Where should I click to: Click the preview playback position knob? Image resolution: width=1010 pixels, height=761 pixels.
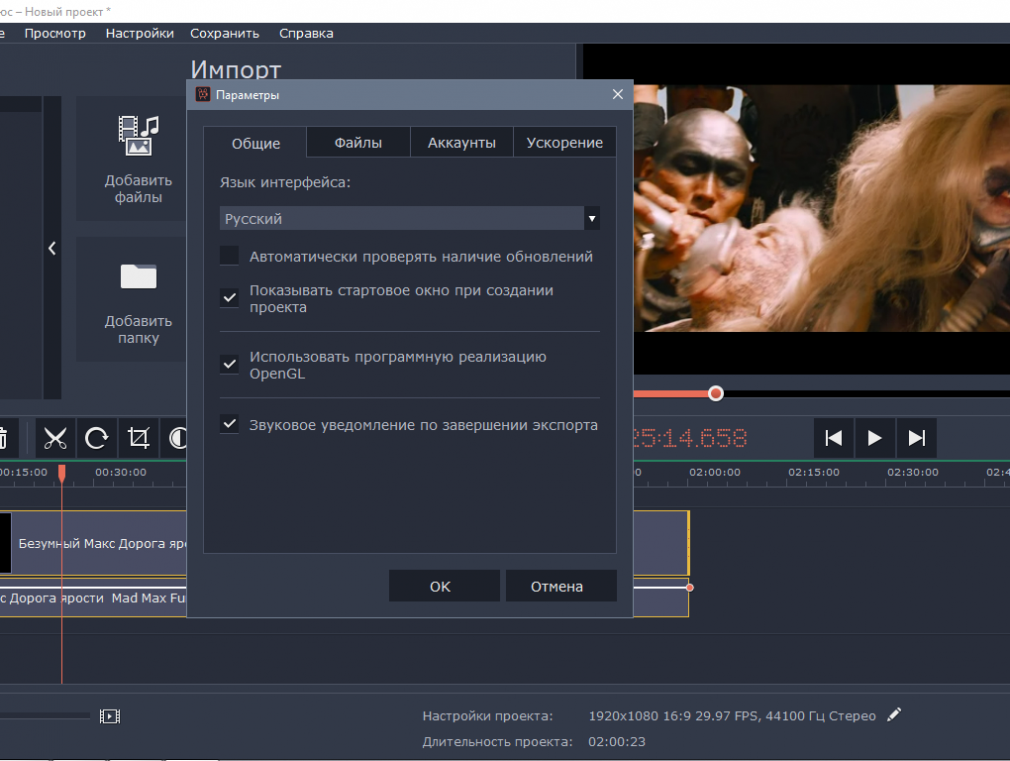pos(716,393)
